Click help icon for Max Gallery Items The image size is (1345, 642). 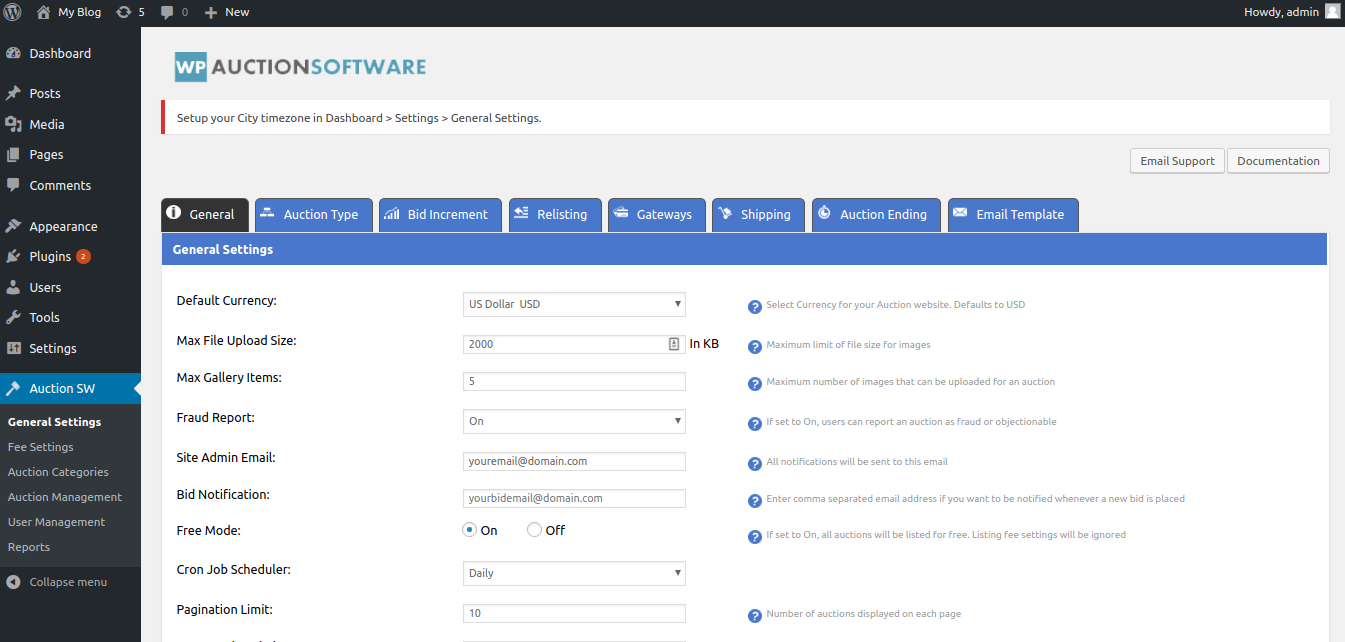pyautogui.click(x=755, y=383)
